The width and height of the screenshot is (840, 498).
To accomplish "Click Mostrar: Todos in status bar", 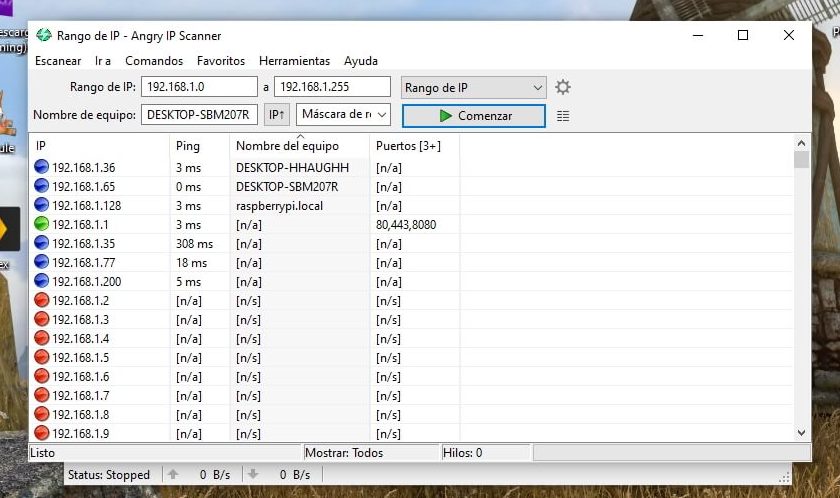I will (344, 452).
